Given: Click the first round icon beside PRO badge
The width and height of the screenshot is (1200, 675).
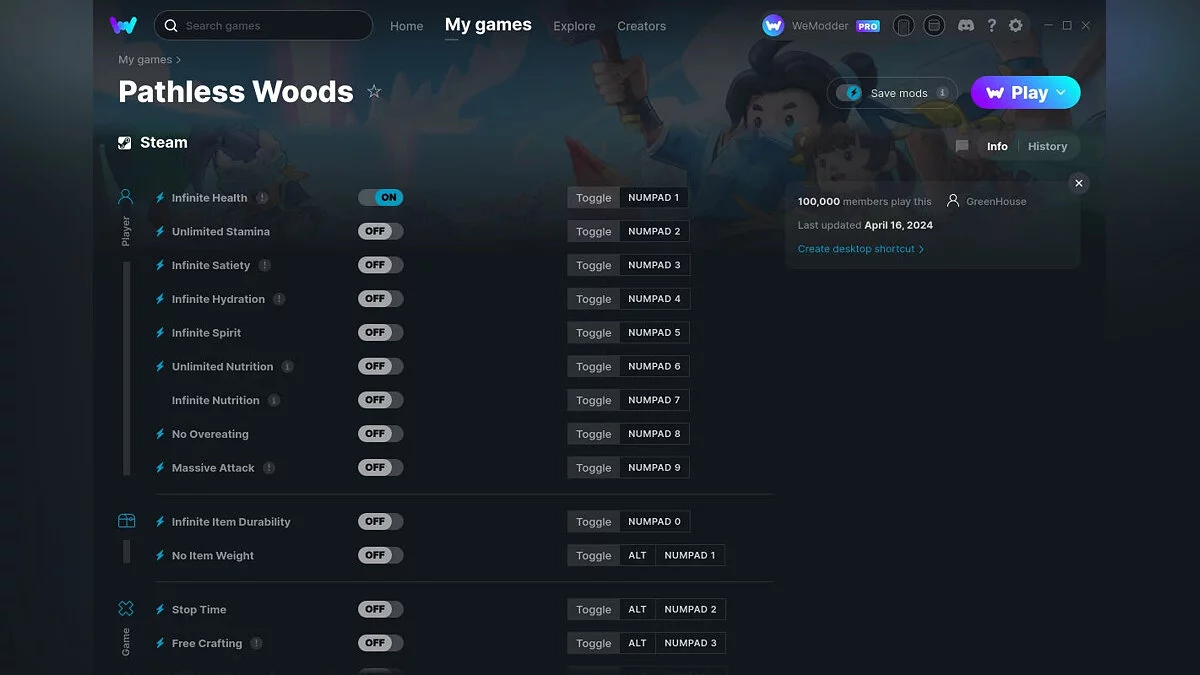Looking at the screenshot, I should (903, 26).
